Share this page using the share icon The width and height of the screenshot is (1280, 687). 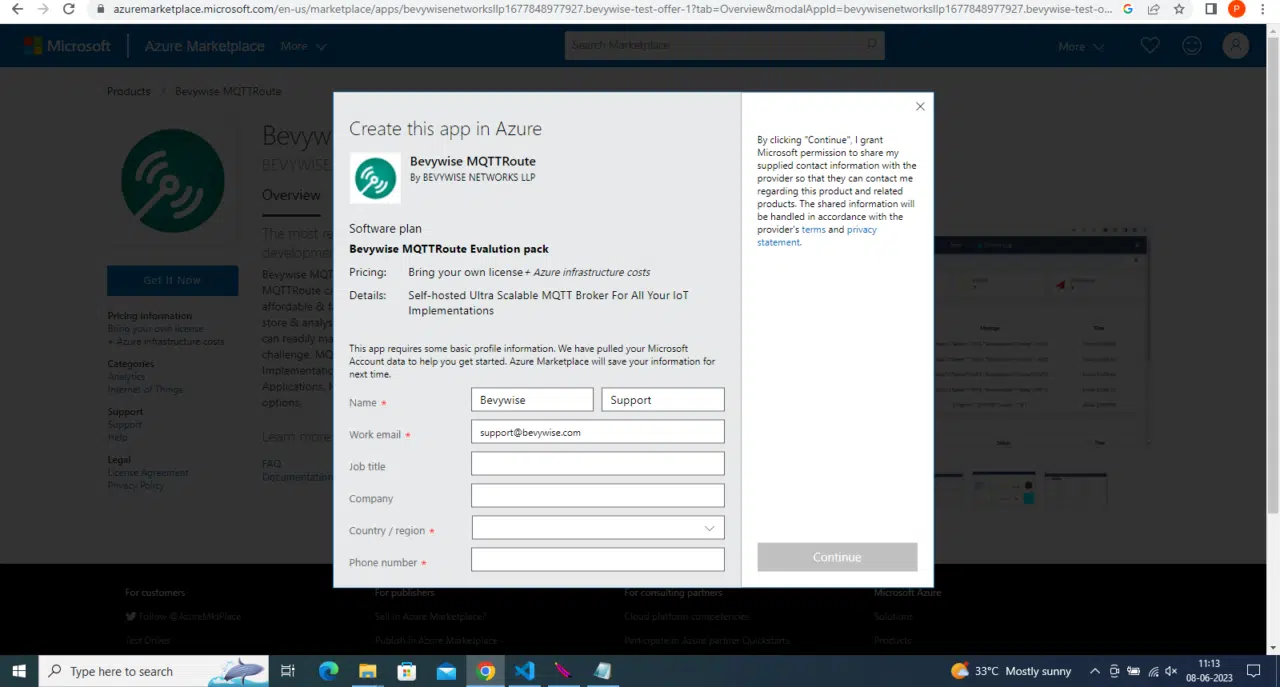(x=1153, y=9)
